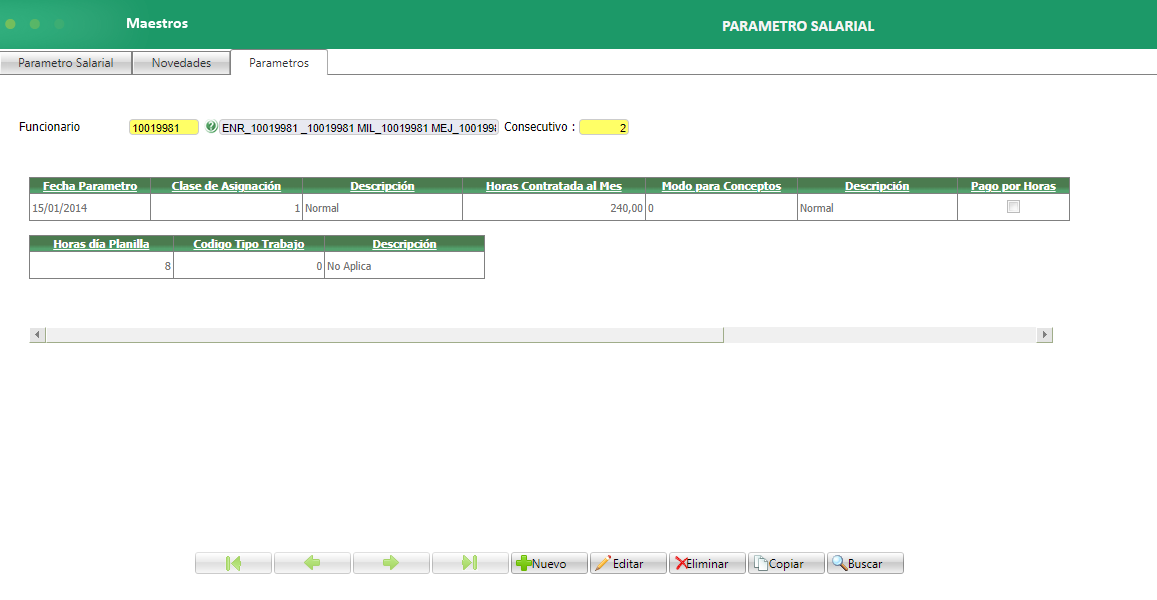Click the Nuevo button

(549, 563)
